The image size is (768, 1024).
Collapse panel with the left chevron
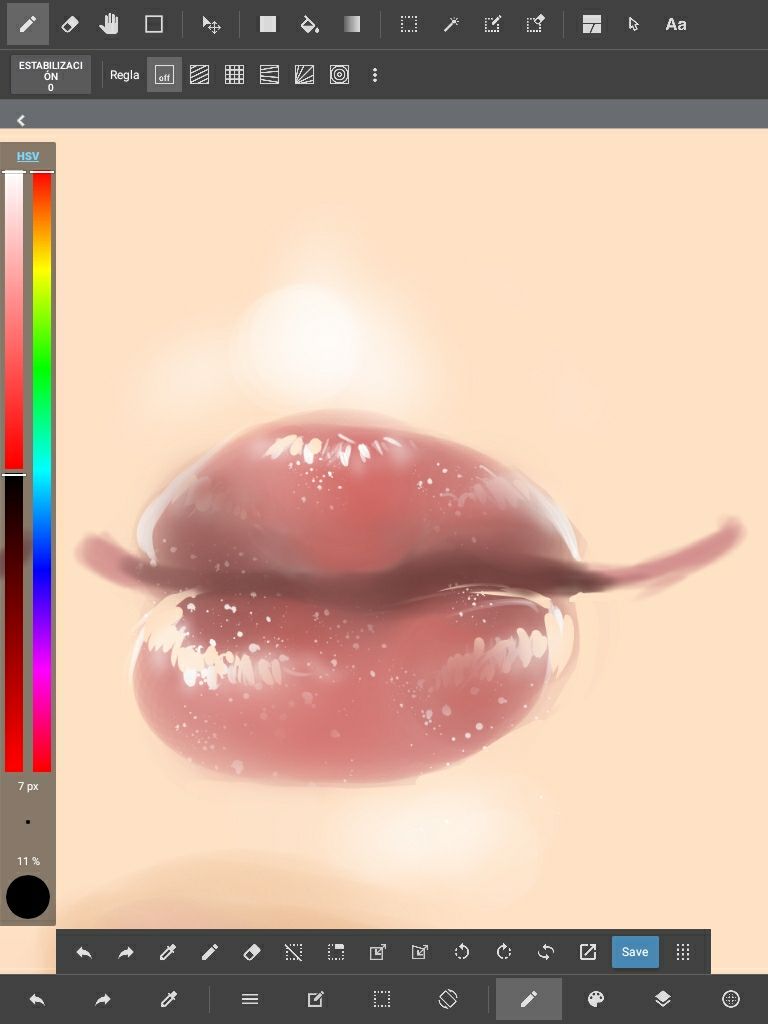pyautogui.click(x=21, y=120)
